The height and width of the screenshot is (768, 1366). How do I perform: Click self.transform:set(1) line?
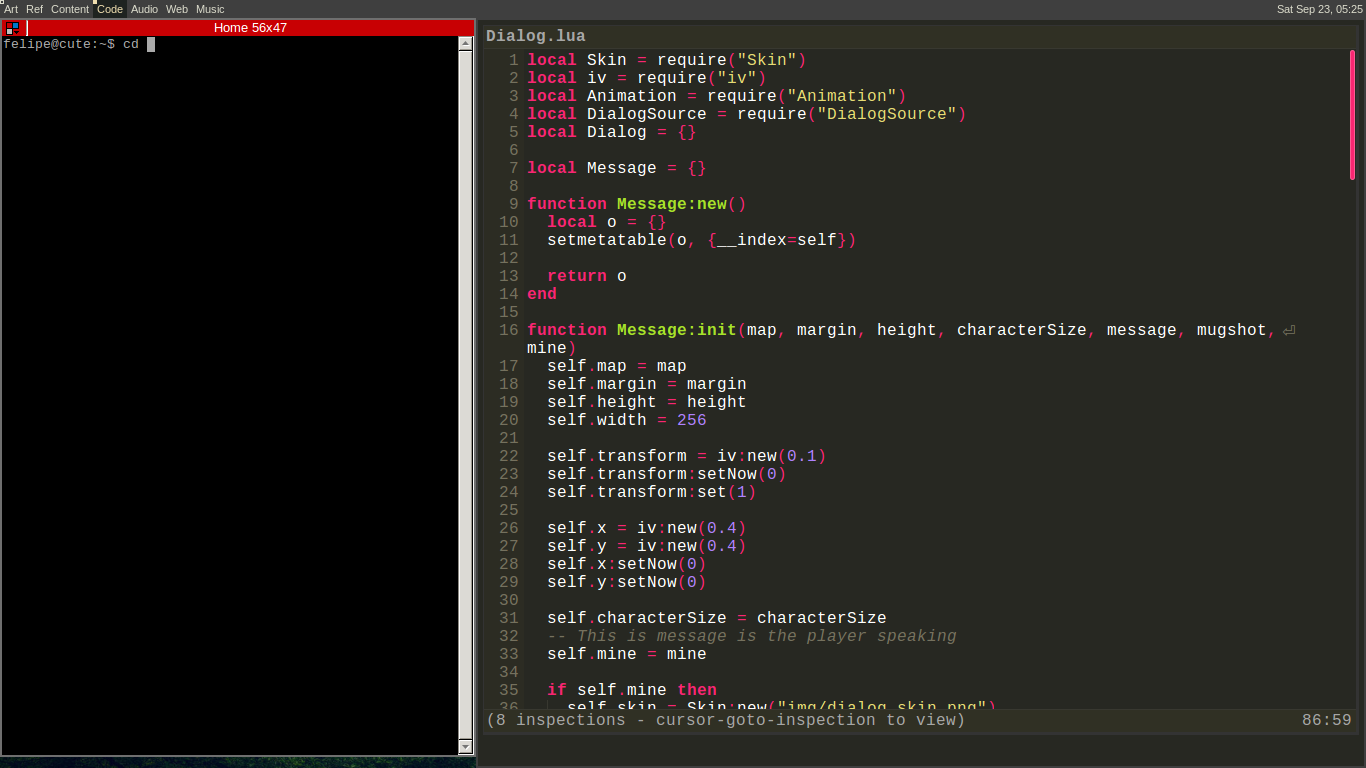pos(652,492)
